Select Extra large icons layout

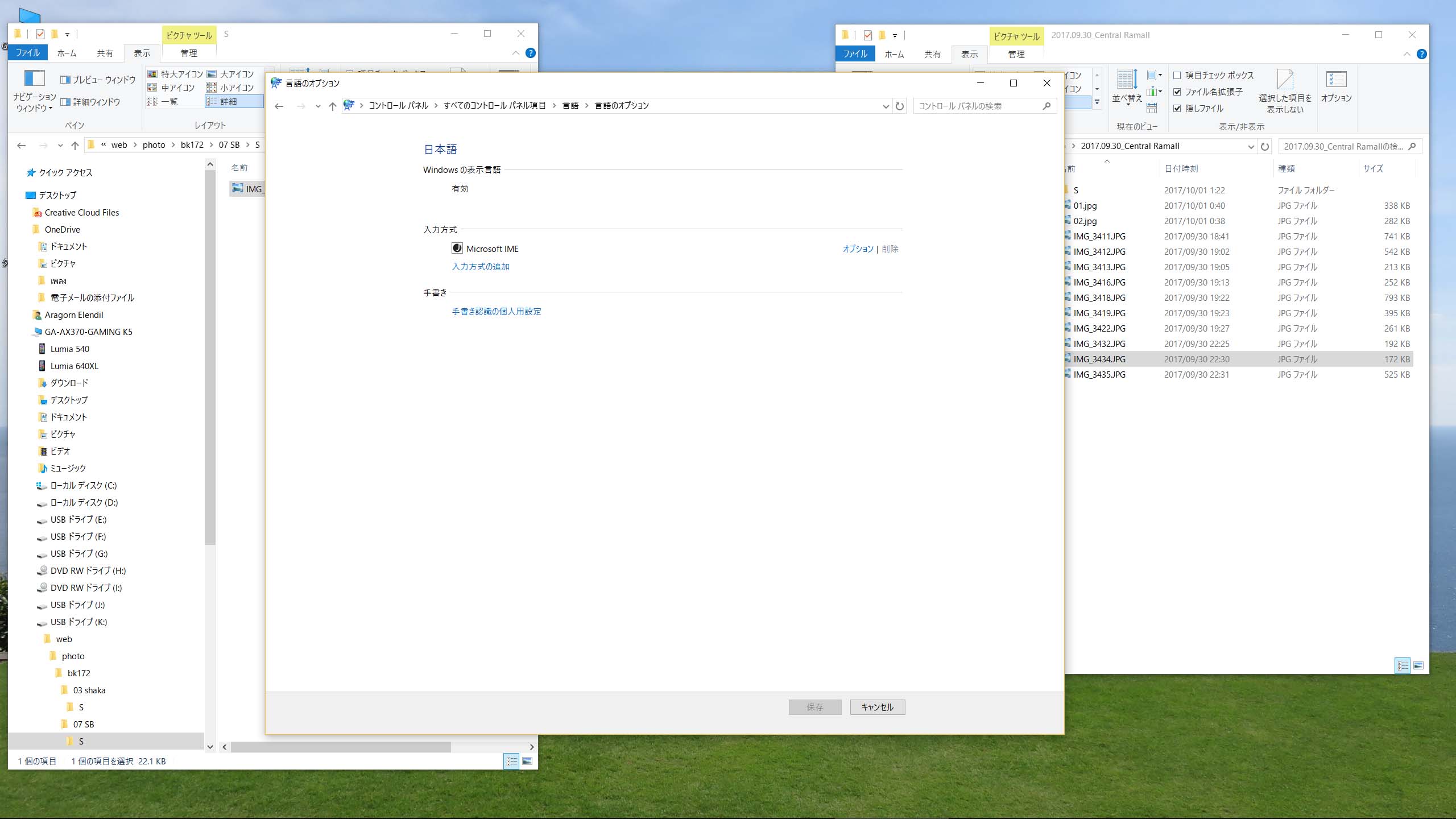(x=175, y=74)
